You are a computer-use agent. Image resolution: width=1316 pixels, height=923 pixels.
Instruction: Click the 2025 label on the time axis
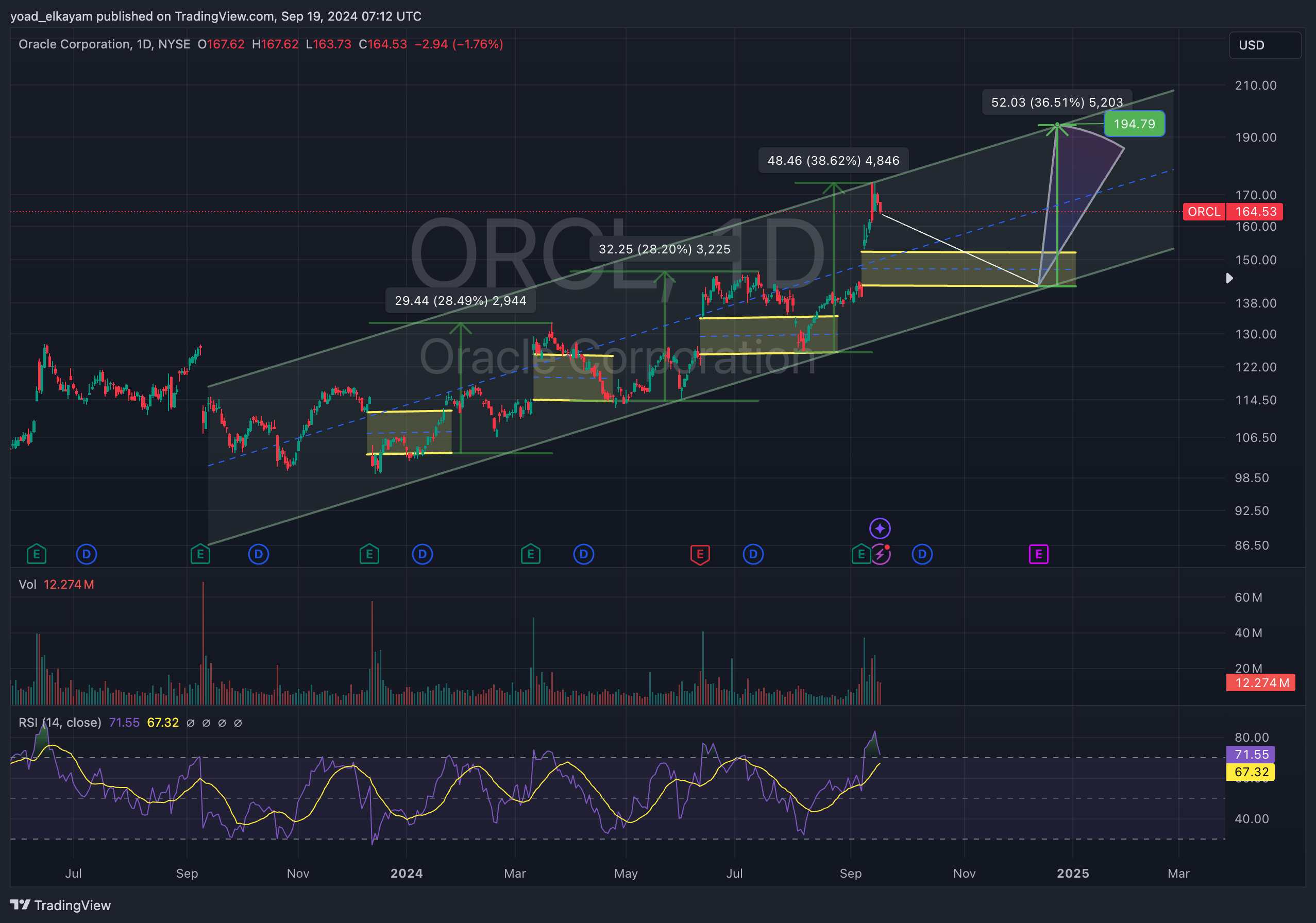coord(1073,873)
